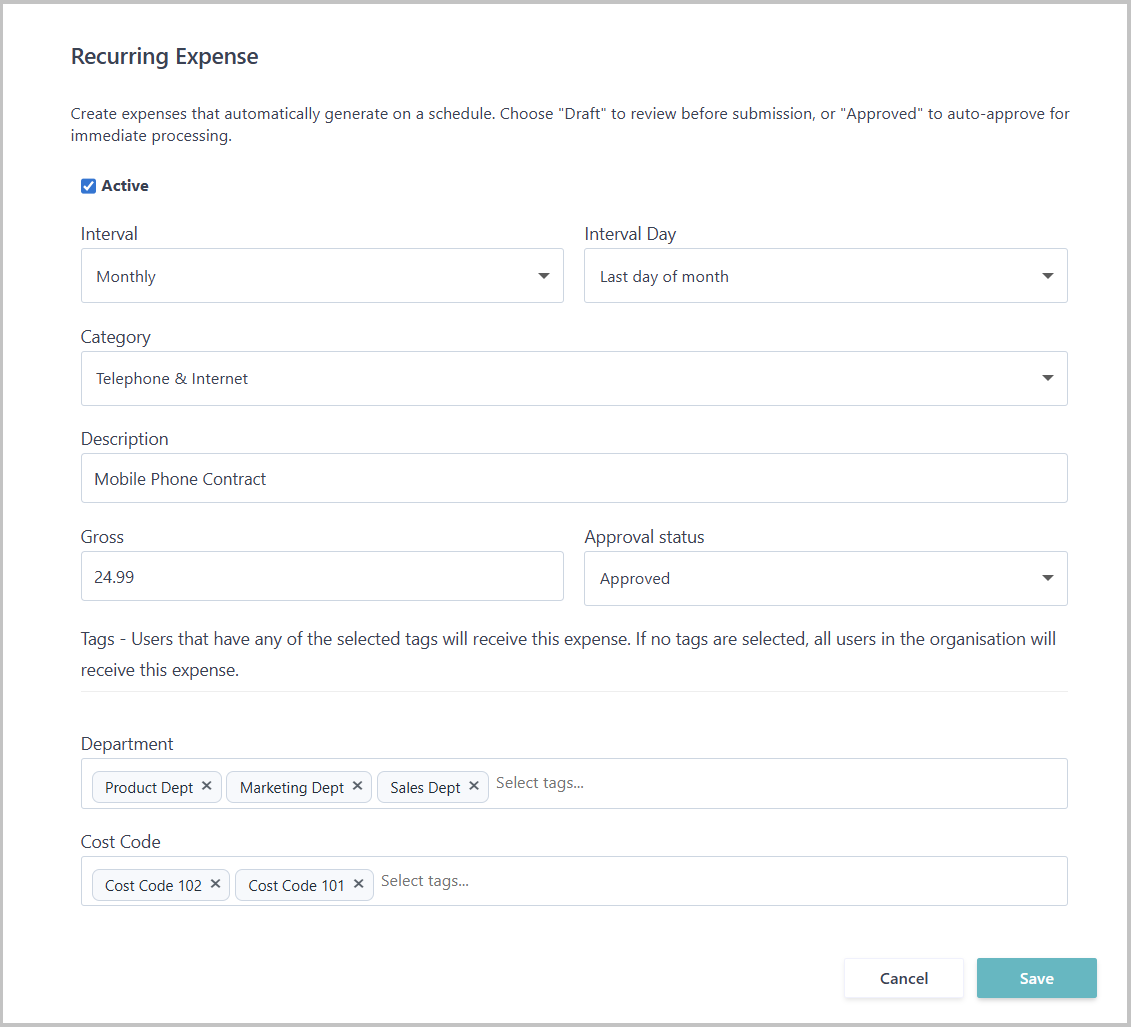Click the Interval dropdown arrow icon
This screenshot has width=1131, height=1027.
coord(543,276)
